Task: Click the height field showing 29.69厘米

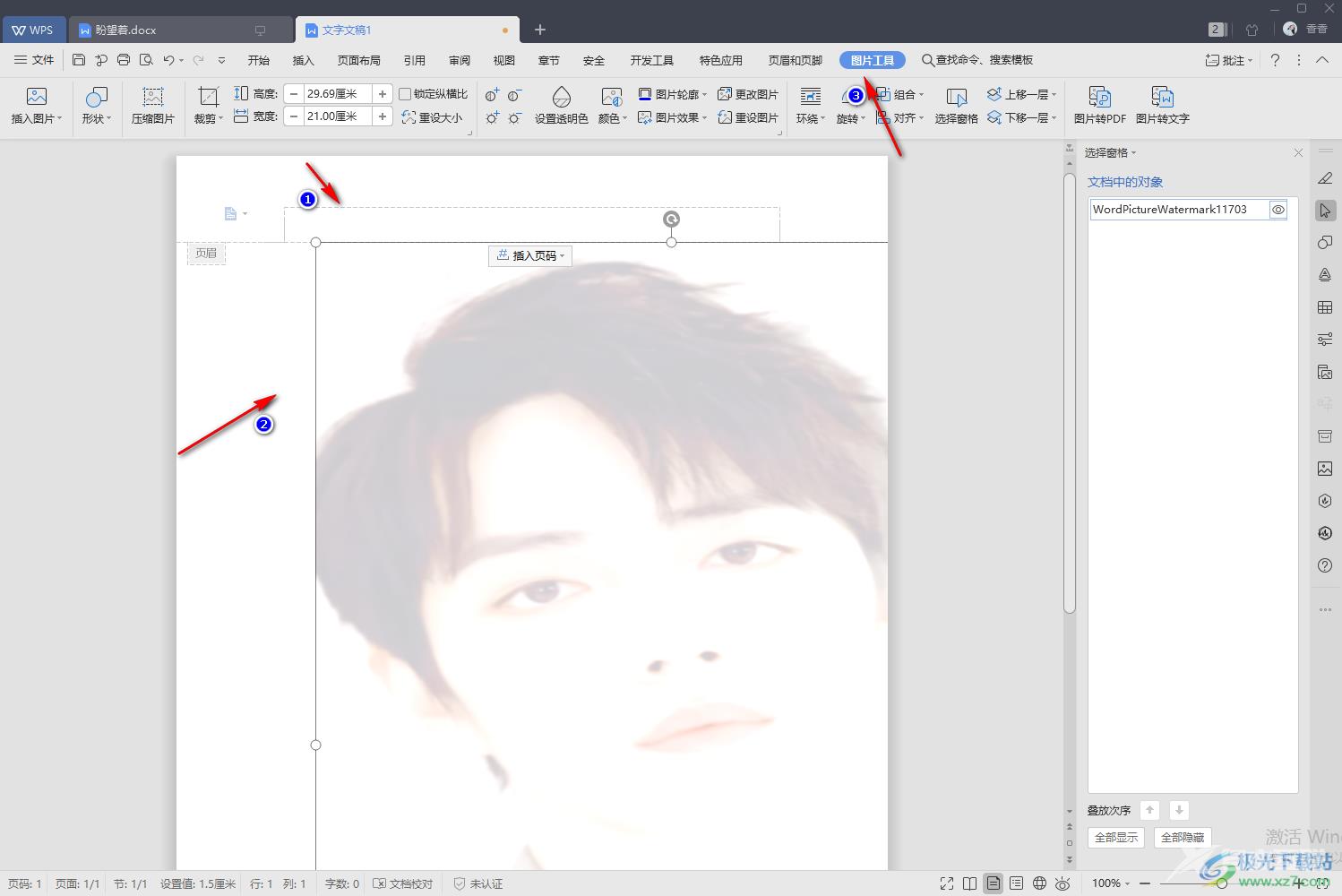Action: tap(338, 93)
